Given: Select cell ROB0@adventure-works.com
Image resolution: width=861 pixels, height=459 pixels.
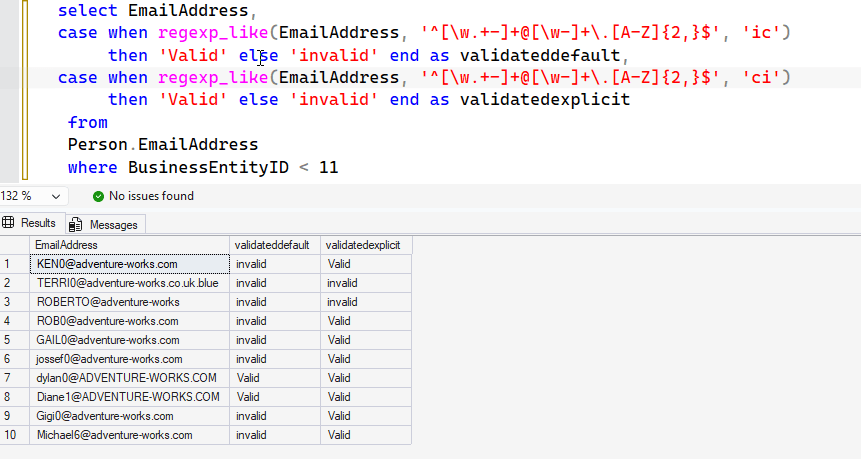Looking at the screenshot, I should click(x=130, y=321).
